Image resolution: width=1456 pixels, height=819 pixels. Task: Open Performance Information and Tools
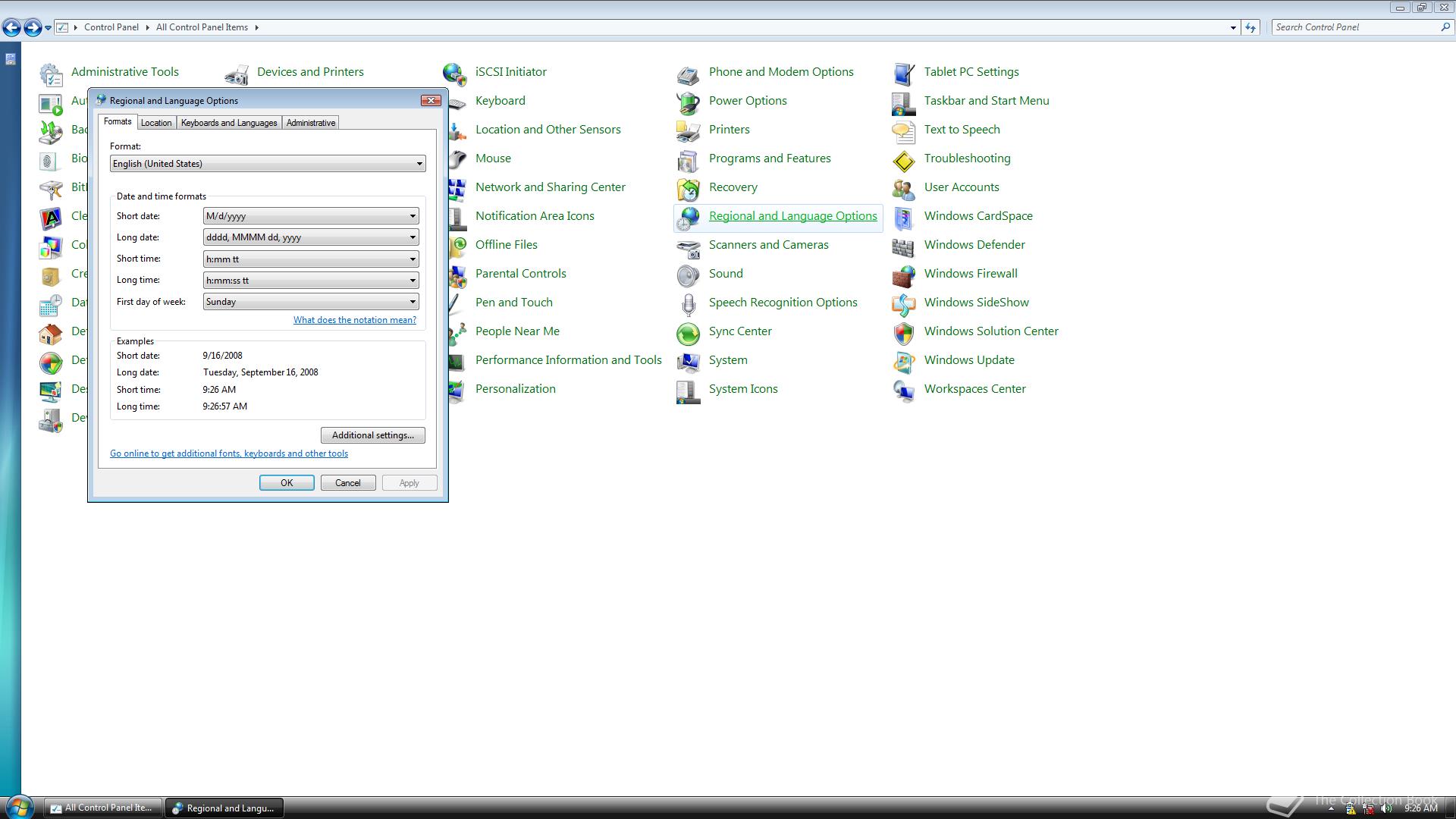pos(569,360)
